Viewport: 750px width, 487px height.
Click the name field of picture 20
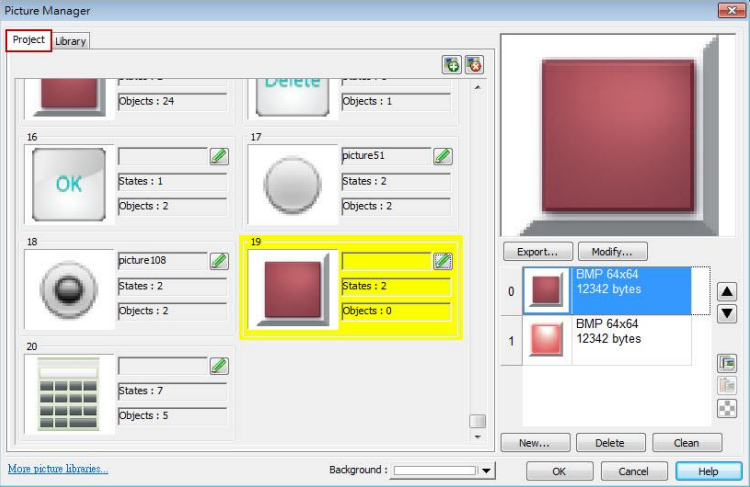[x=163, y=366]
